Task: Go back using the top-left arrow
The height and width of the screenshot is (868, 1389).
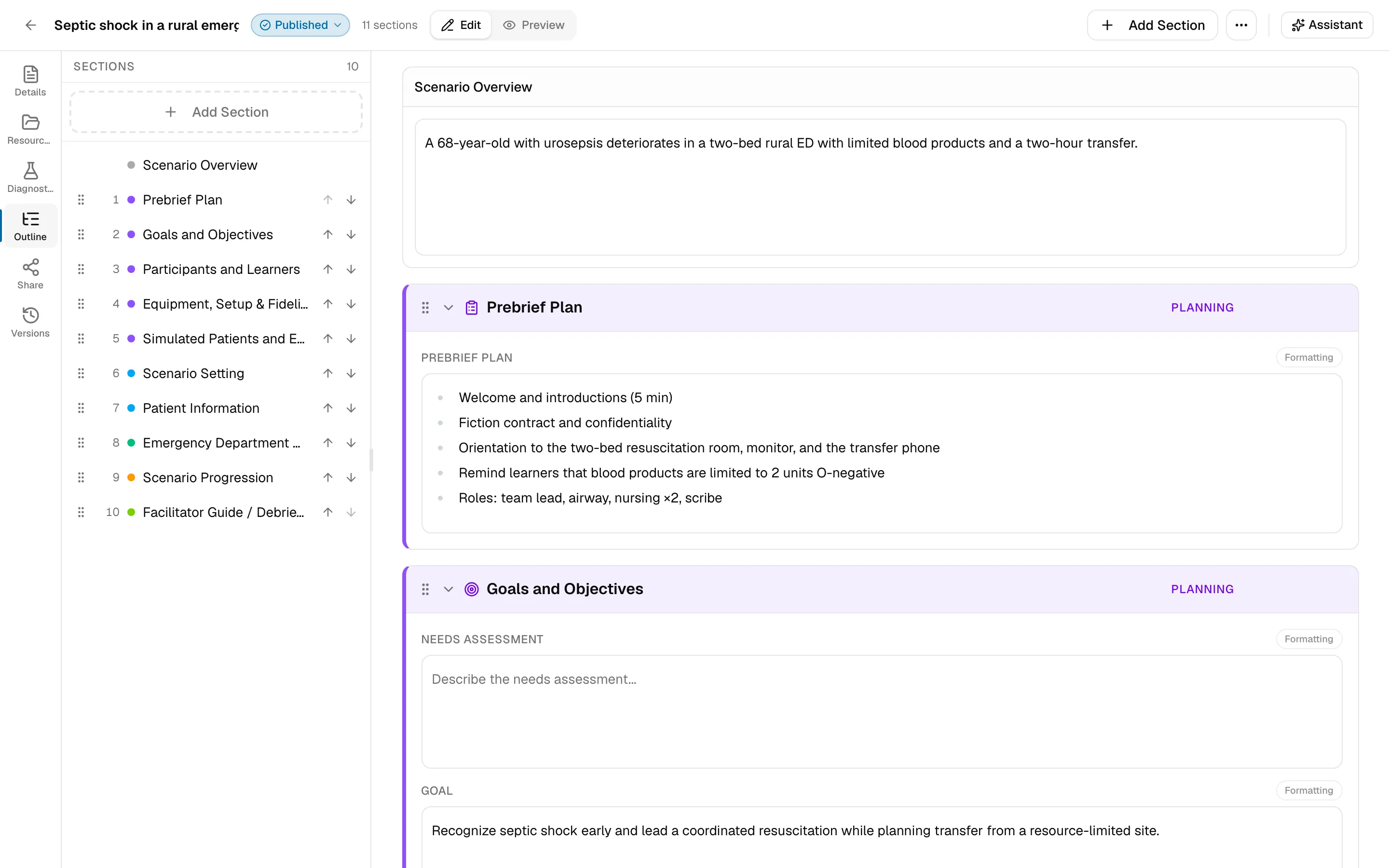Action: pos(31,25)
